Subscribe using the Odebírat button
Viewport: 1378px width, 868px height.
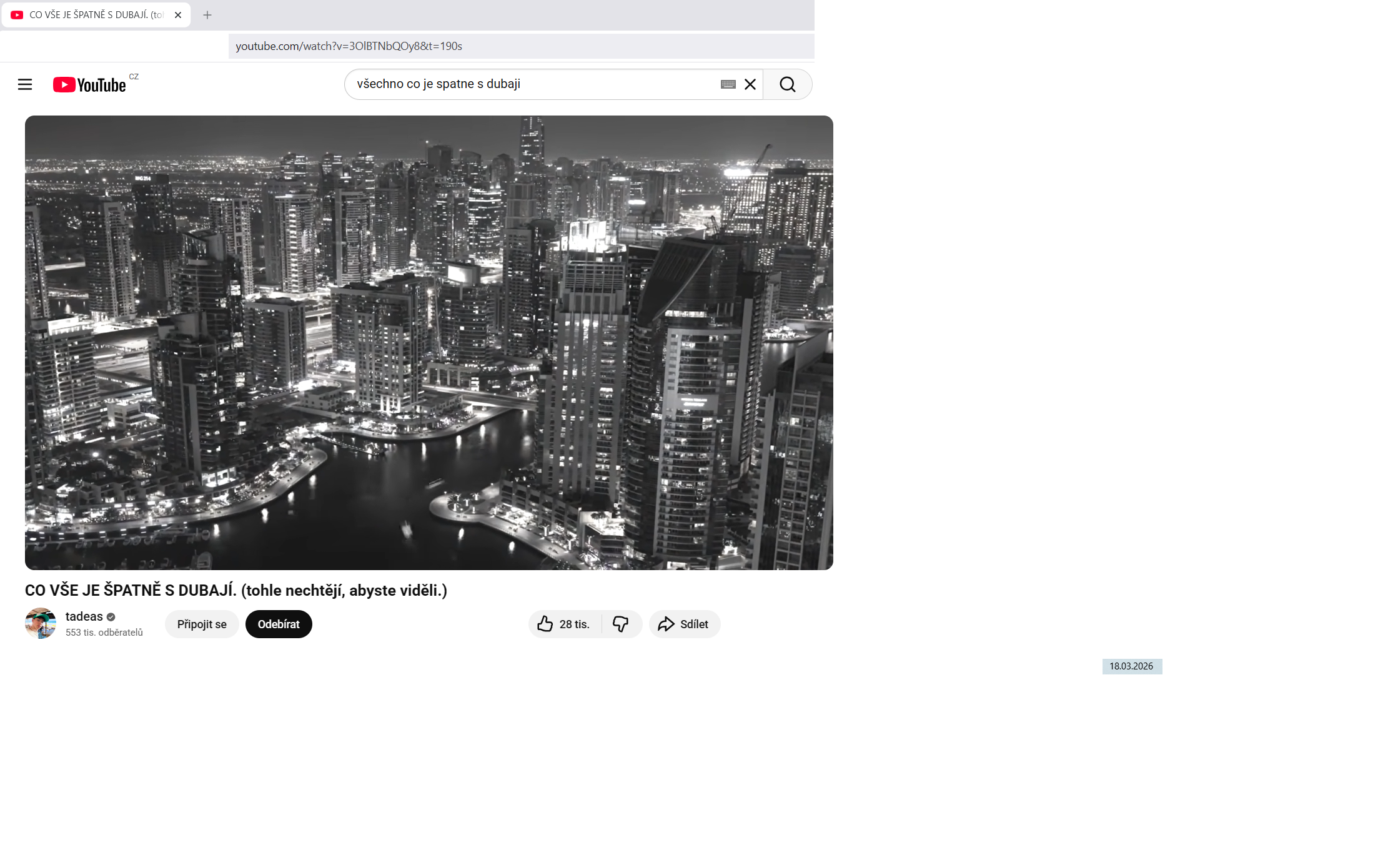[279, 624]
